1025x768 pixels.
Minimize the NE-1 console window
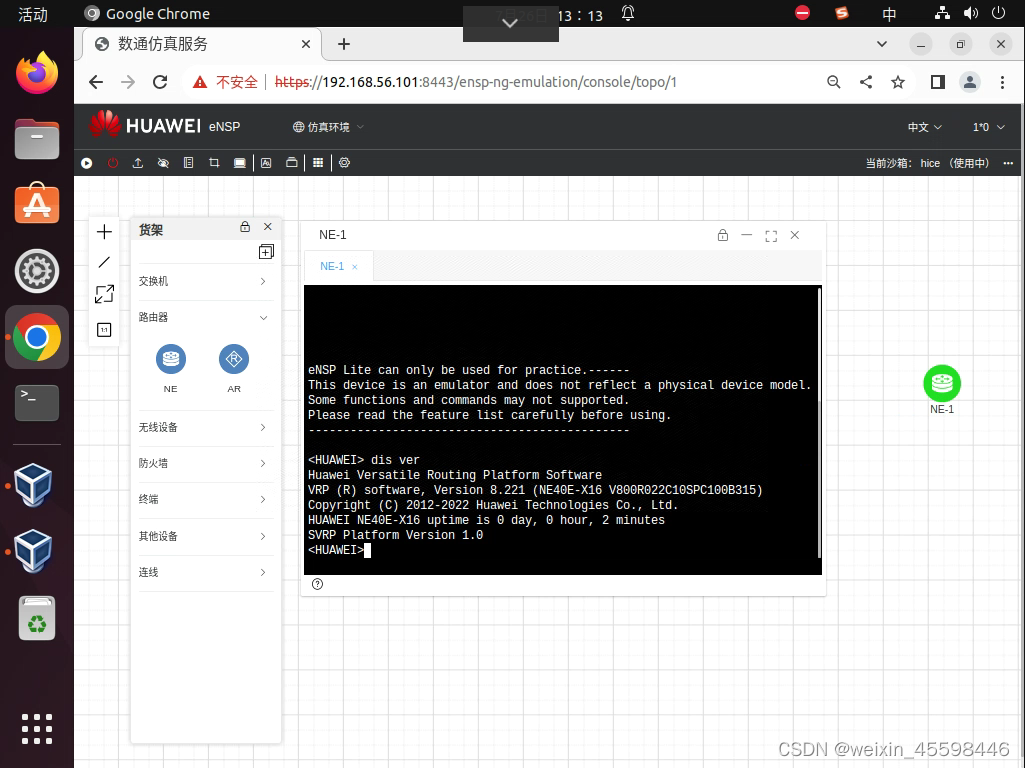point(747,235)
